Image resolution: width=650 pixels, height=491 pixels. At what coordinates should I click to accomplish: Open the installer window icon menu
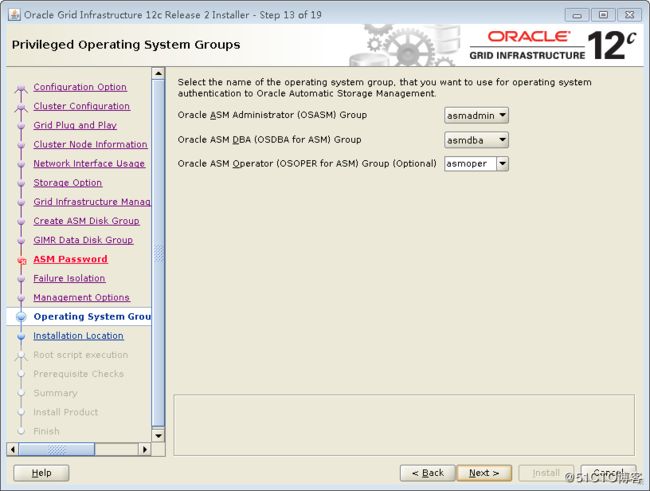pos(14,15)
